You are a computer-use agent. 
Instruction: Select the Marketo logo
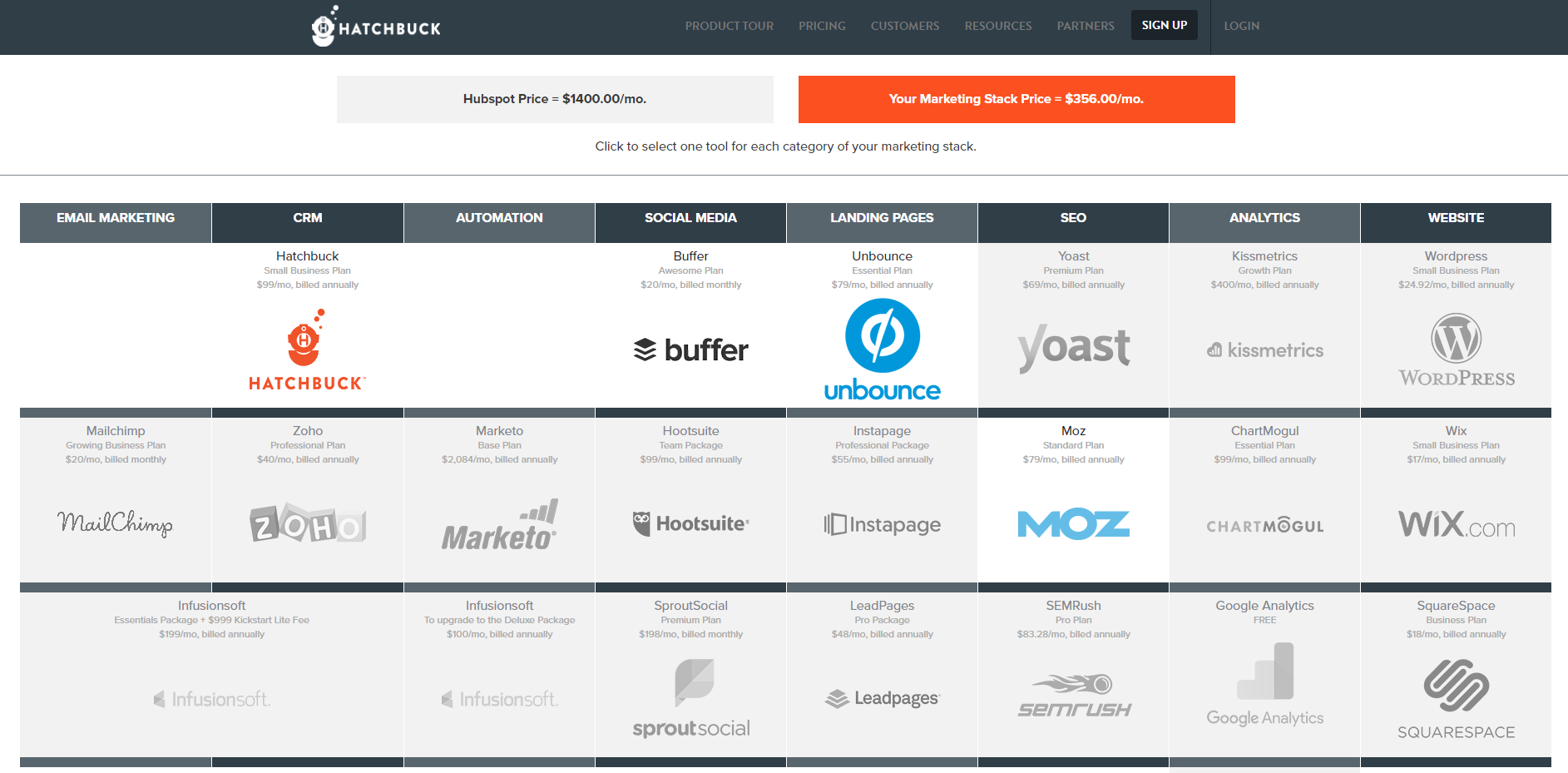point(499,525)
